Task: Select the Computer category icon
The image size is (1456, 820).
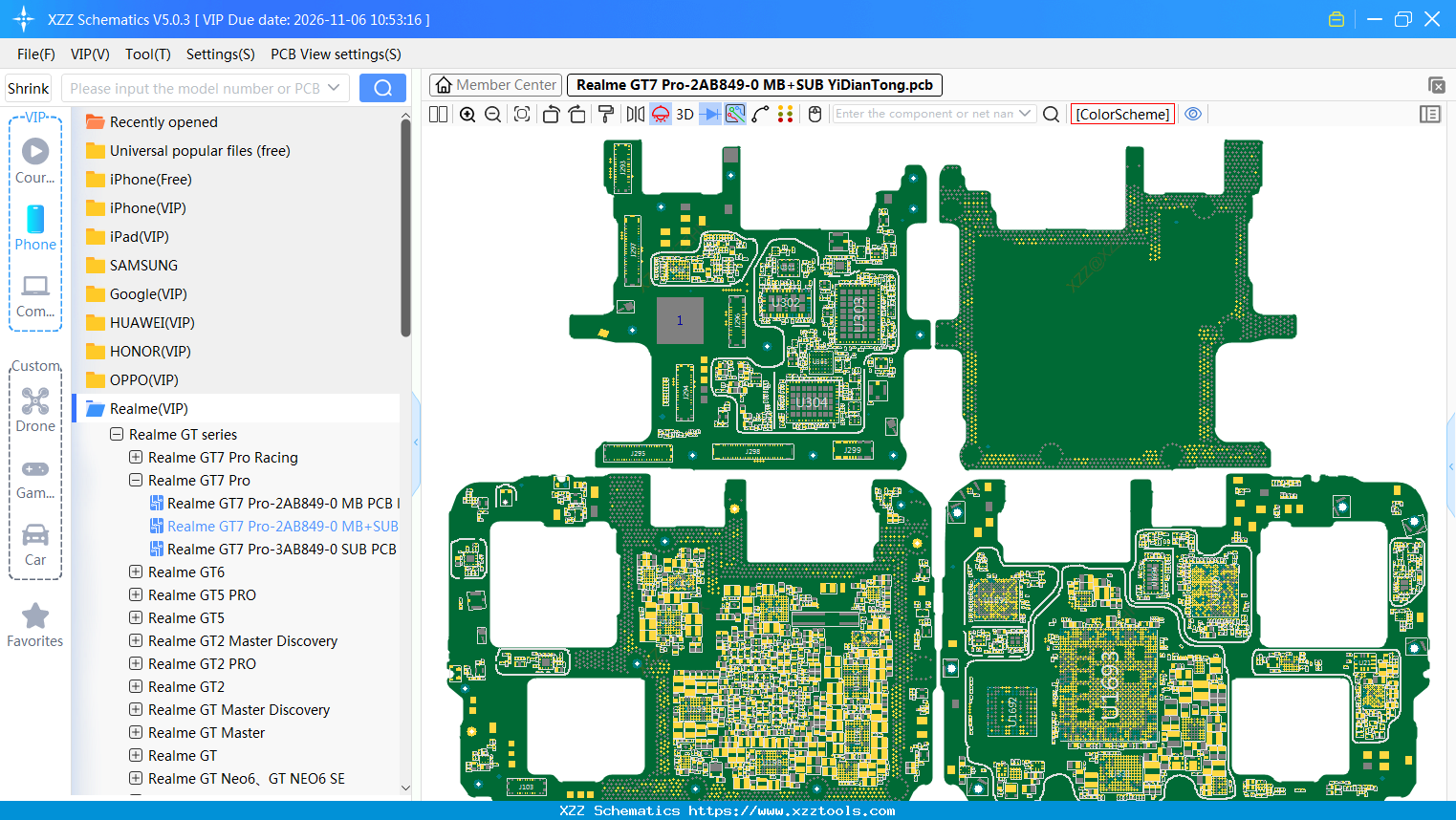Action: pos(35,295)
